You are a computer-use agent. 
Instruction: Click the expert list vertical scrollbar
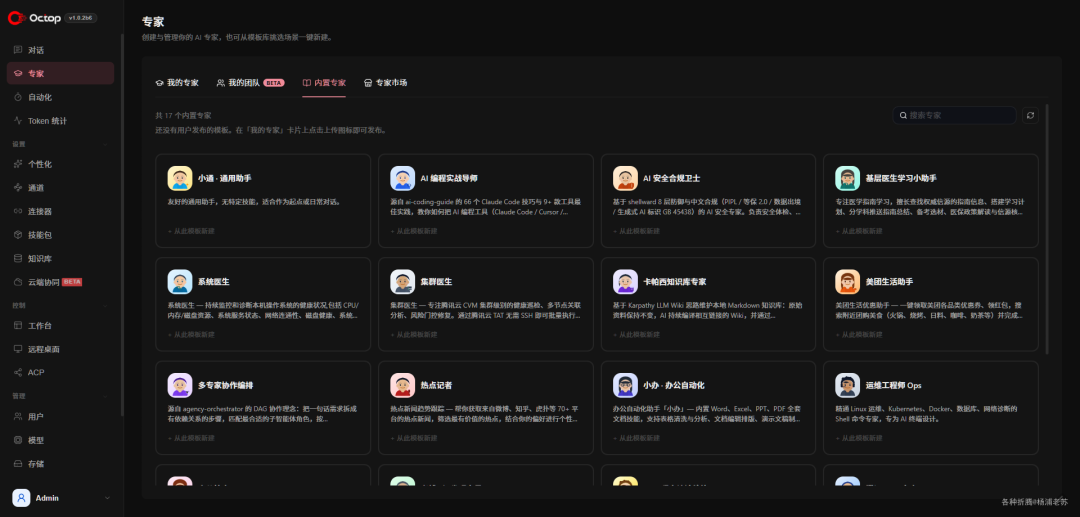pos(1047,229)
